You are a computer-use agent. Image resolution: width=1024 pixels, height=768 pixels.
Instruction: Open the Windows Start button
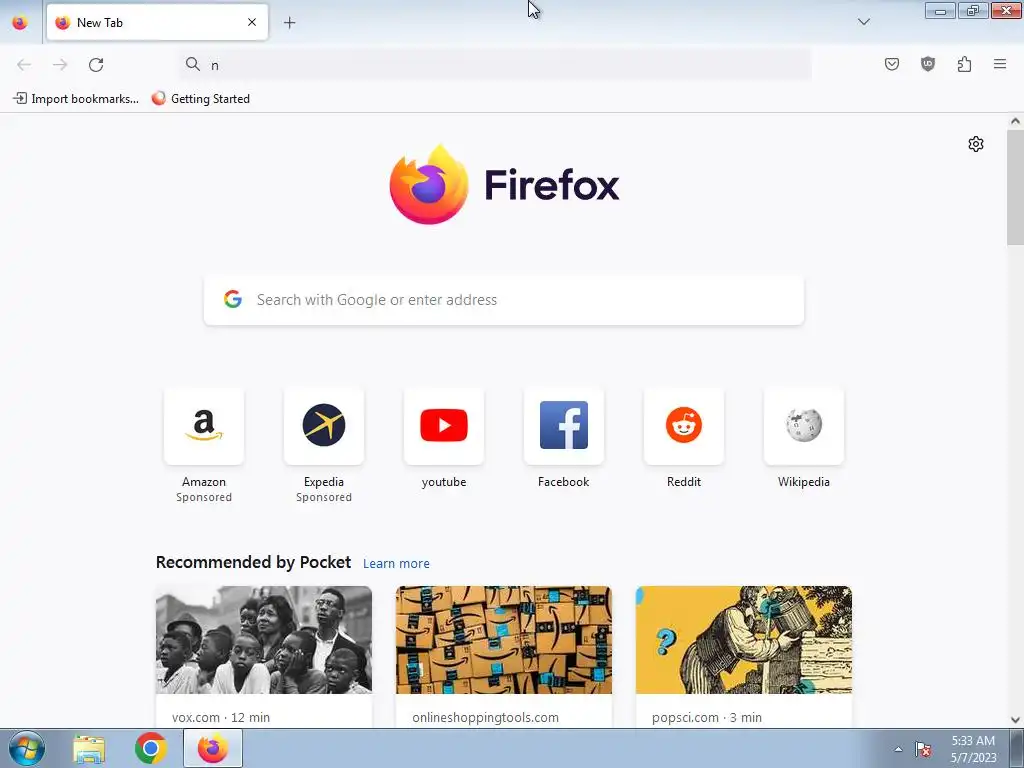25,748
